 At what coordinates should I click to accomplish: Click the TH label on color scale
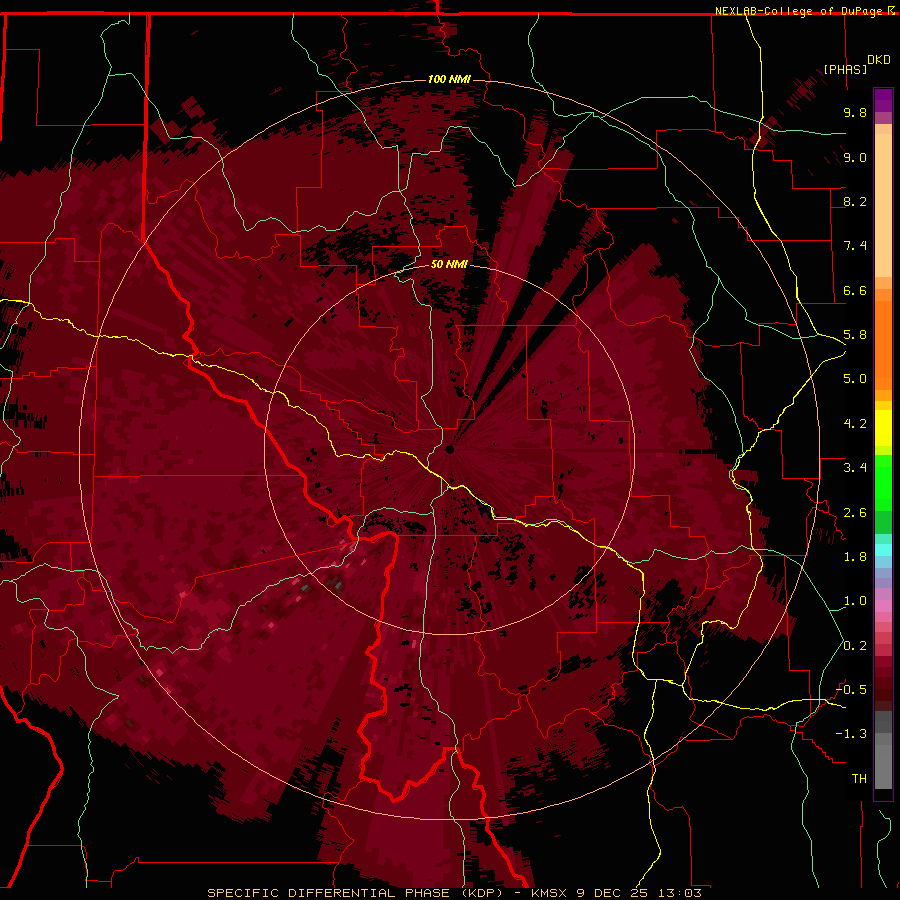[859, 779]
